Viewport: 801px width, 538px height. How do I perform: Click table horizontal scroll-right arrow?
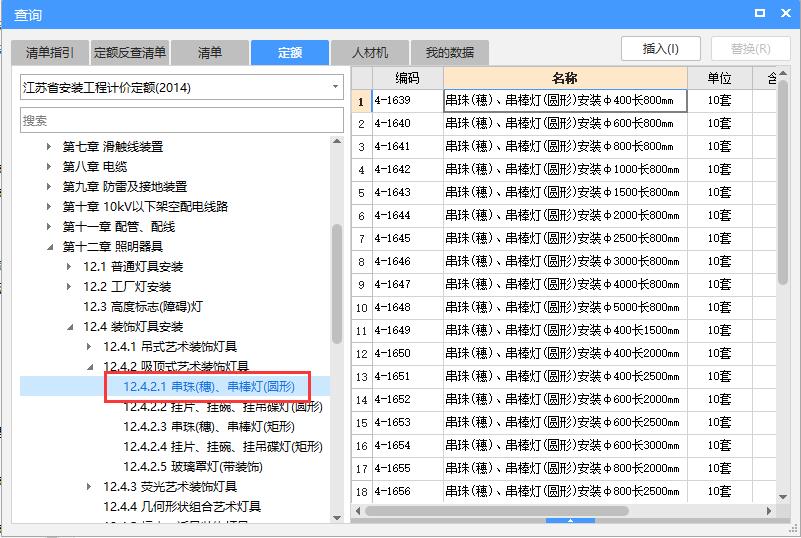point(769,510)
